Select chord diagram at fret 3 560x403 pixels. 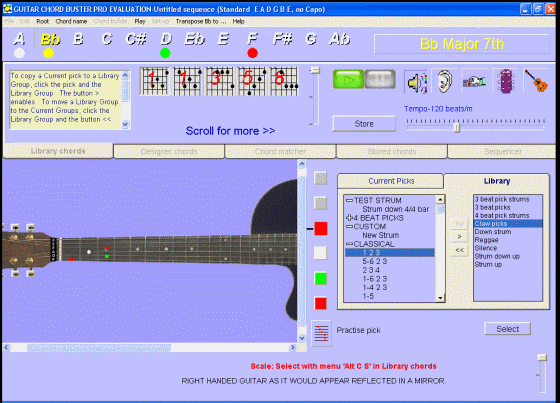coord(220,81)
